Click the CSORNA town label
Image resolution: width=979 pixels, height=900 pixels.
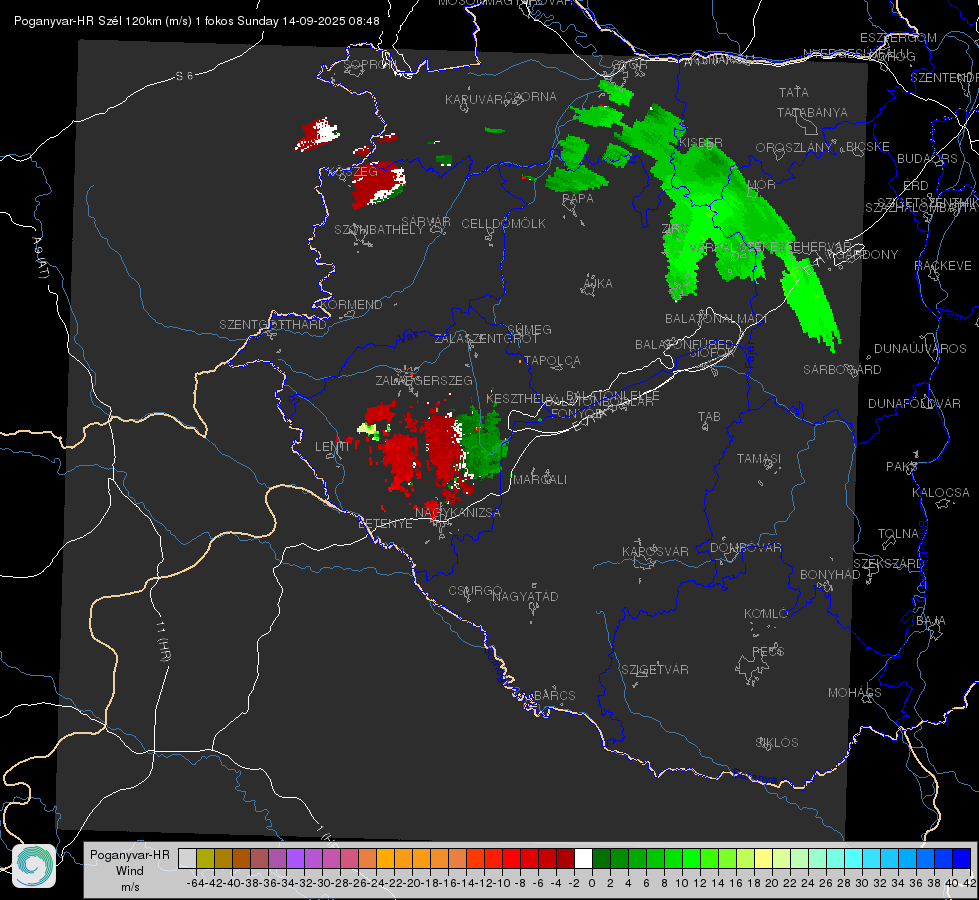click(531, 97)
